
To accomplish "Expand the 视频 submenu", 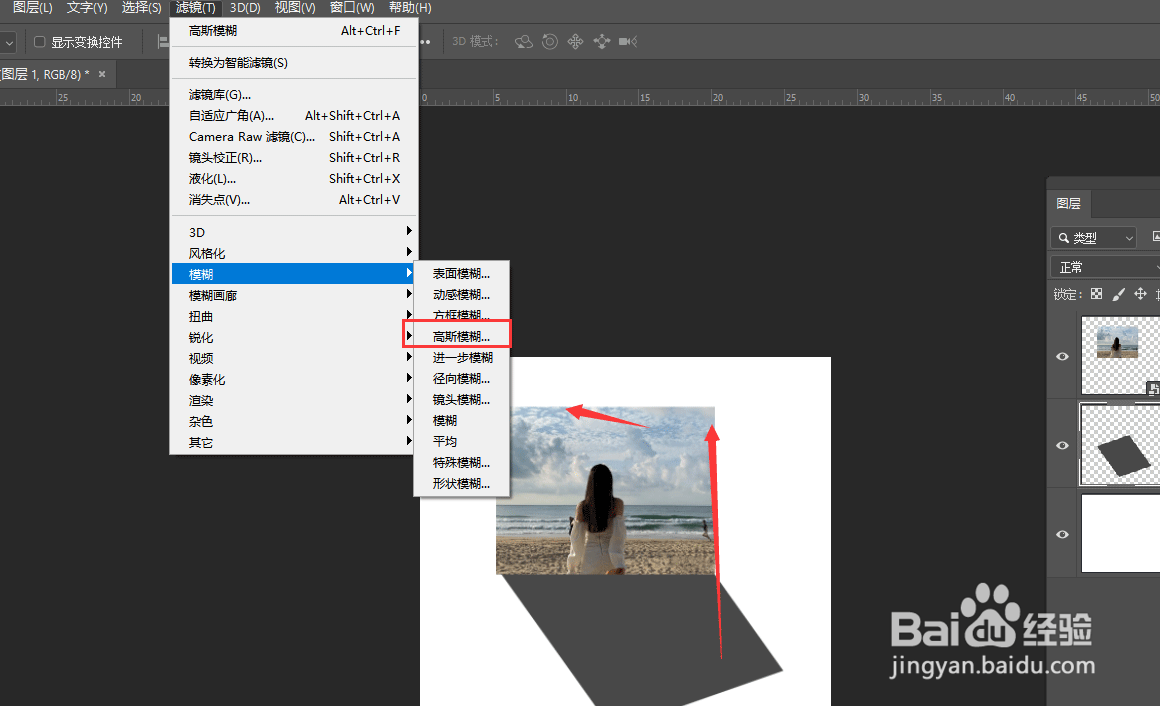I will (x=294, y=358).
